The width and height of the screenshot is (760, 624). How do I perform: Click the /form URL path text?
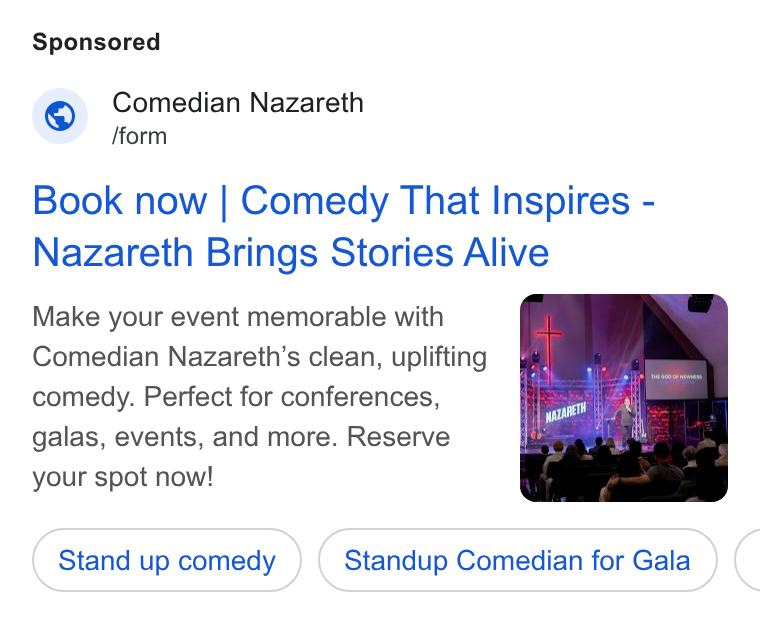(140, 136)
